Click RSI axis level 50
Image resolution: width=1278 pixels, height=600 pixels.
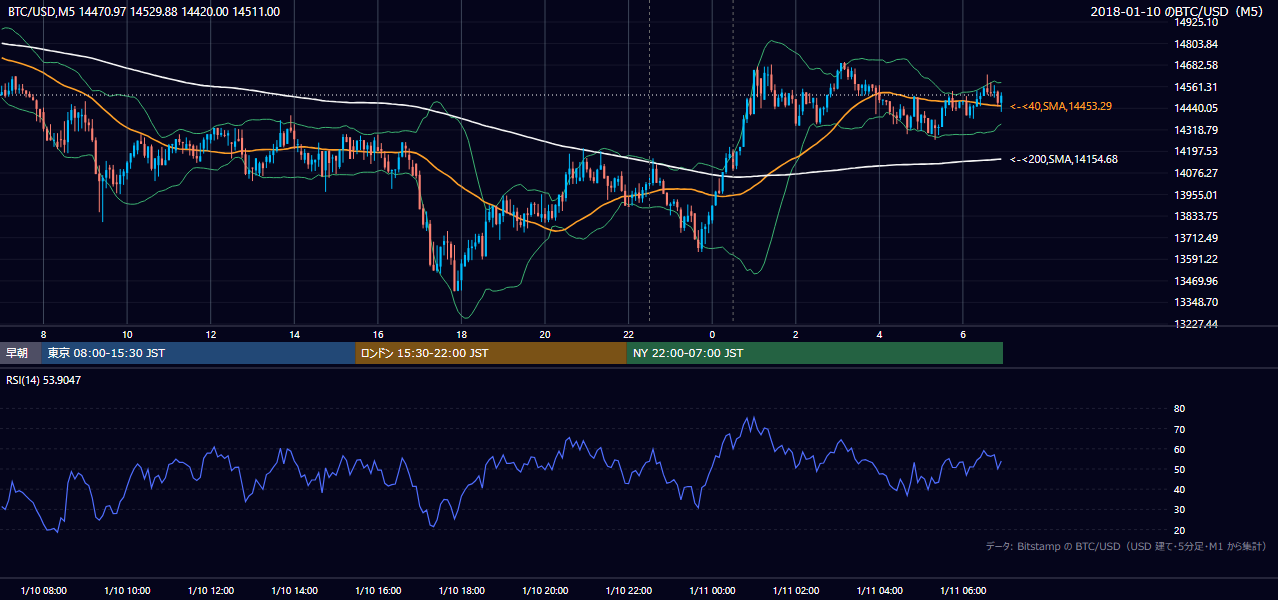pyautogui.click(x=1179, y=469)
